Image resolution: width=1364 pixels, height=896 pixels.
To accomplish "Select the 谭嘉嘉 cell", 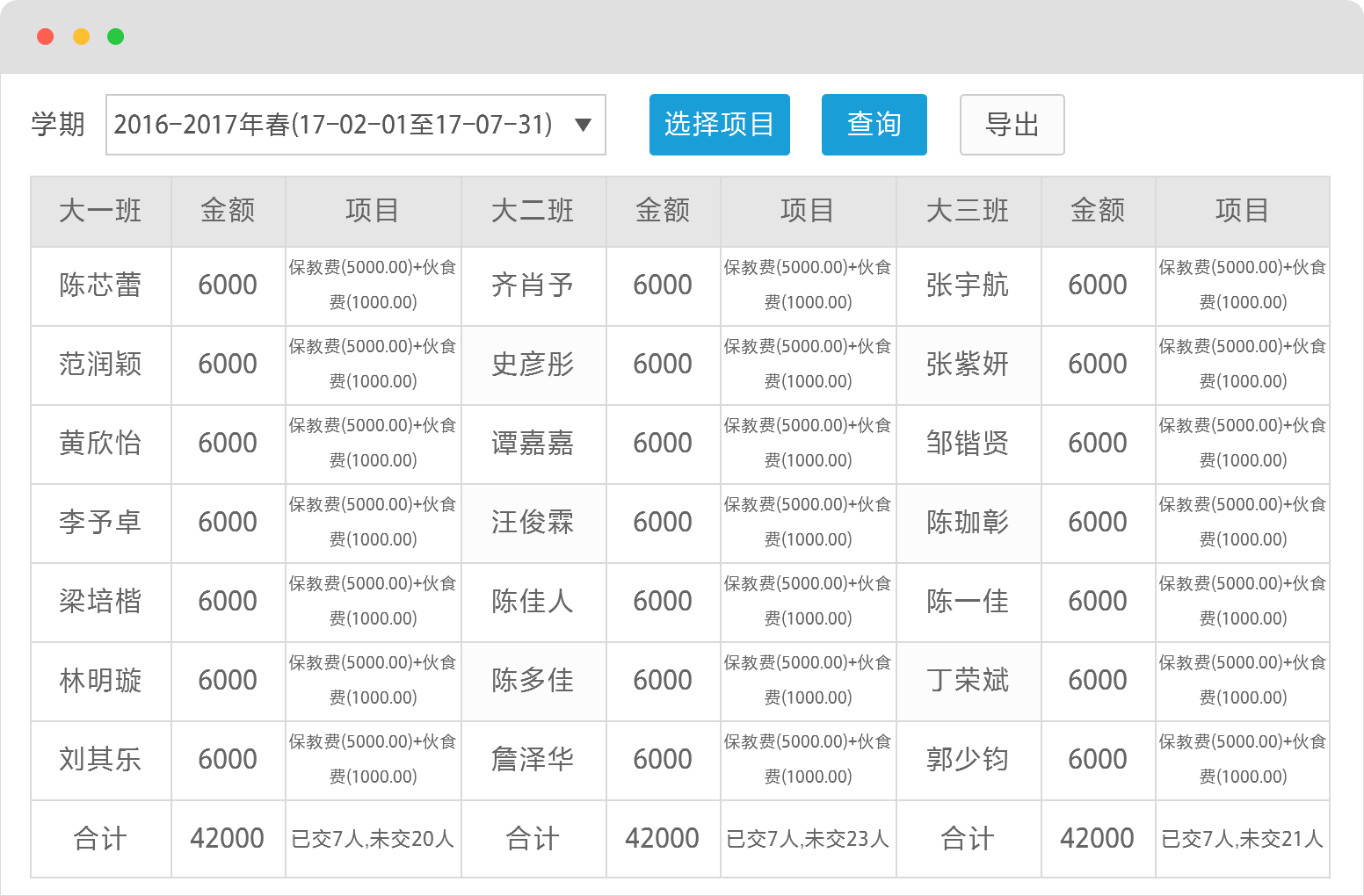I will click(533, 444).
